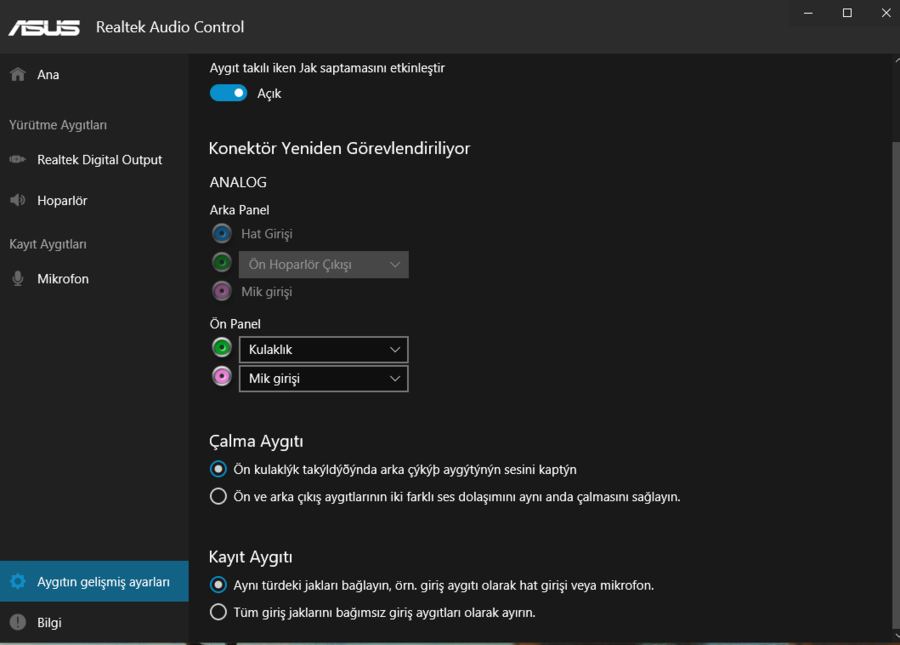This screenshot has width=900, height=645.
Task: Click the blue Hat Girişi jack icon
Action: click(222, 233)
